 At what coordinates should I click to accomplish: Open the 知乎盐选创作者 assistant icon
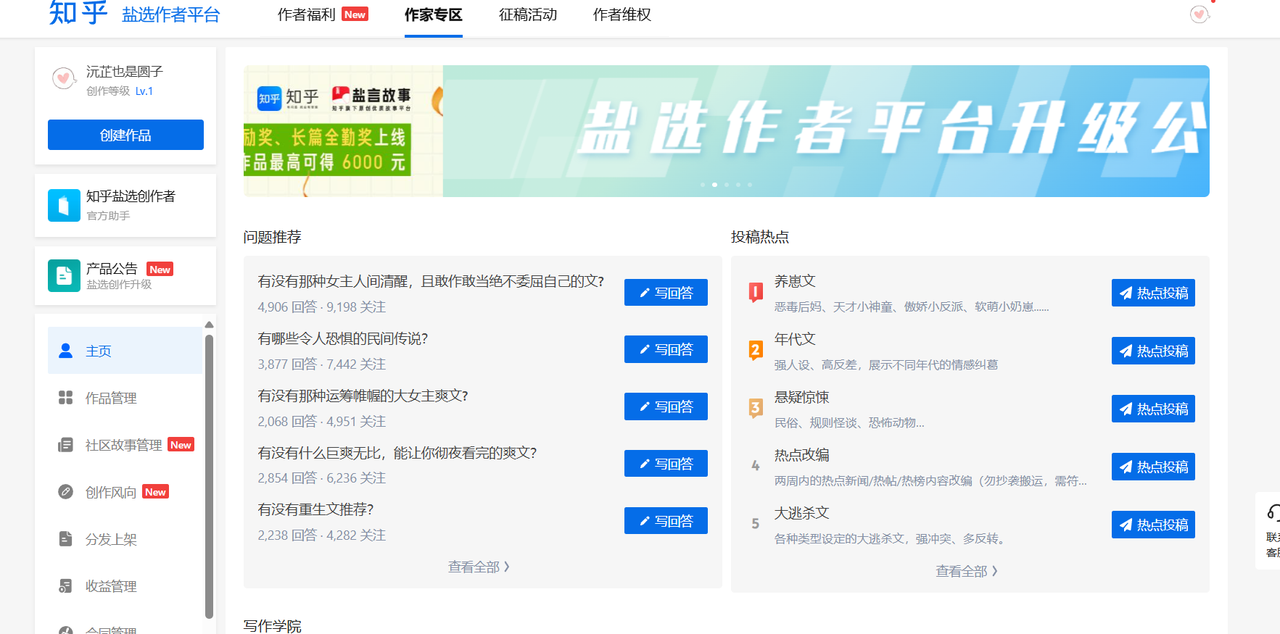pyautogui.click(x=64, y=205)
